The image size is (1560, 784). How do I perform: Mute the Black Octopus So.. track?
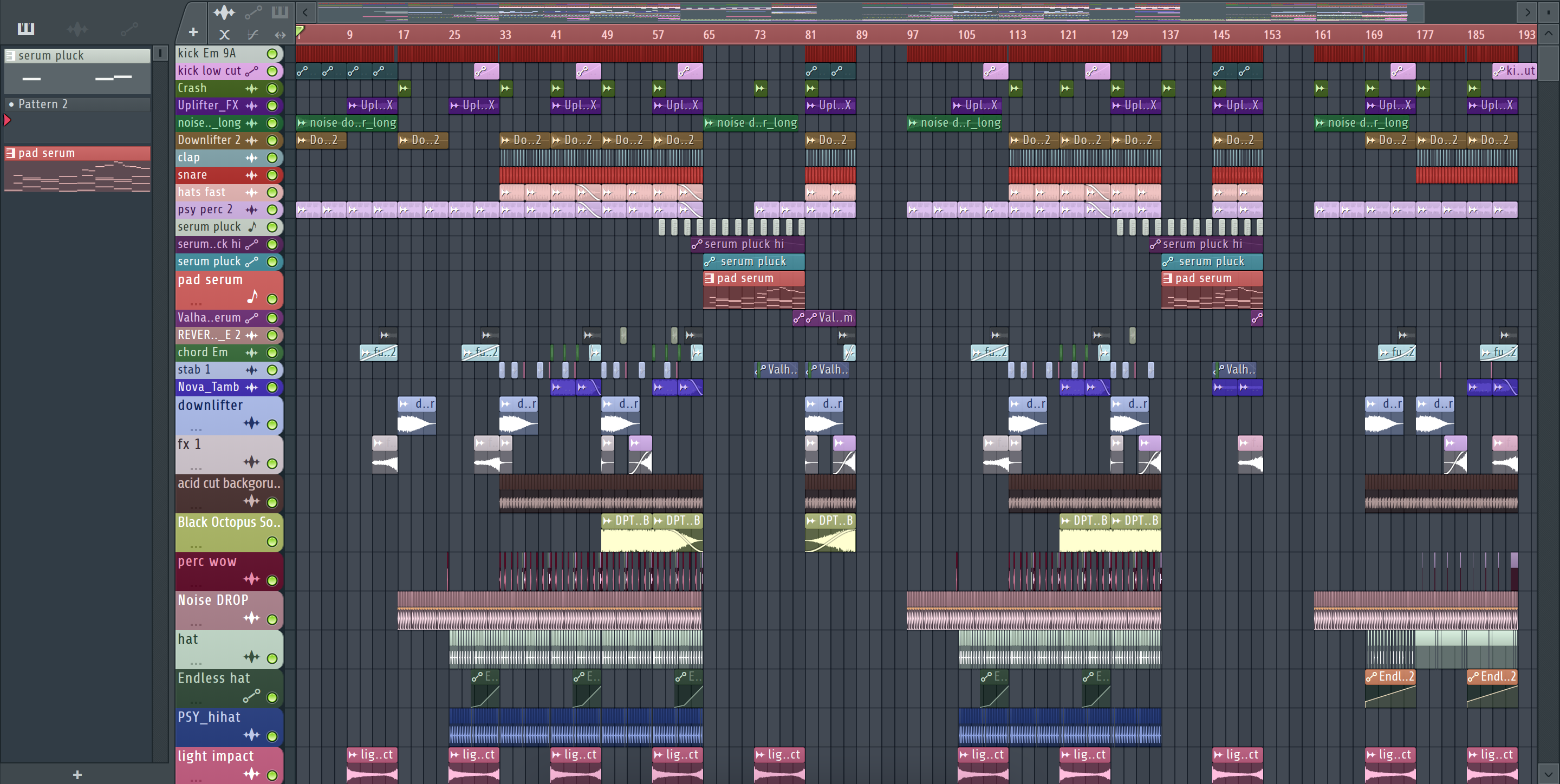(x=272, y=542)
